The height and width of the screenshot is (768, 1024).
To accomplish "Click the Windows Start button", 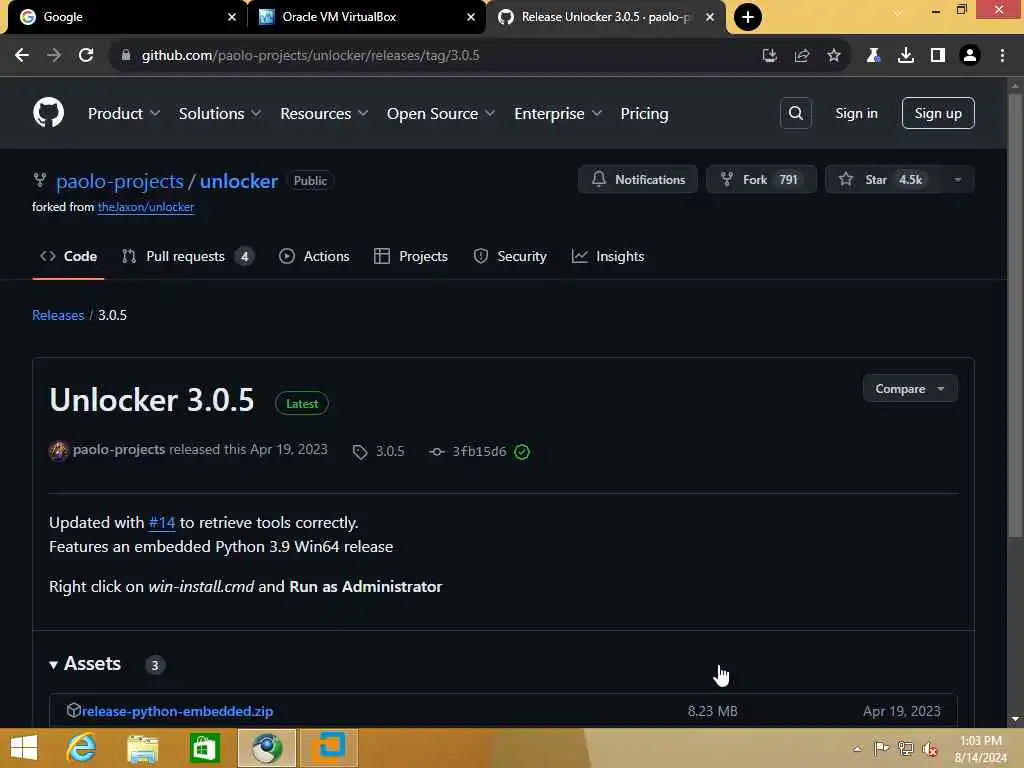I will tap(24, 748).
